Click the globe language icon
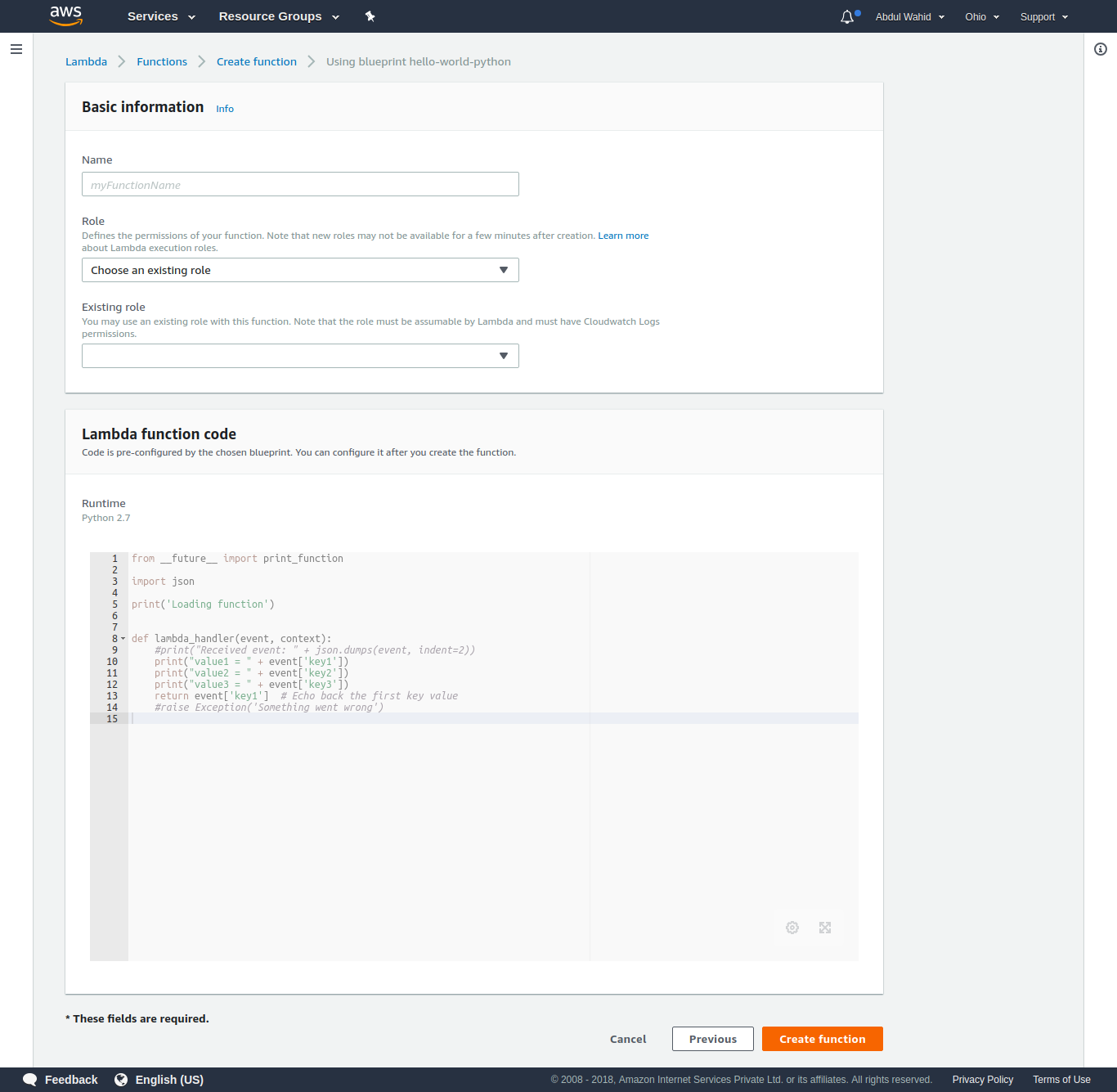This screenshot has height=1092, width=1117. pos(121,1080)
